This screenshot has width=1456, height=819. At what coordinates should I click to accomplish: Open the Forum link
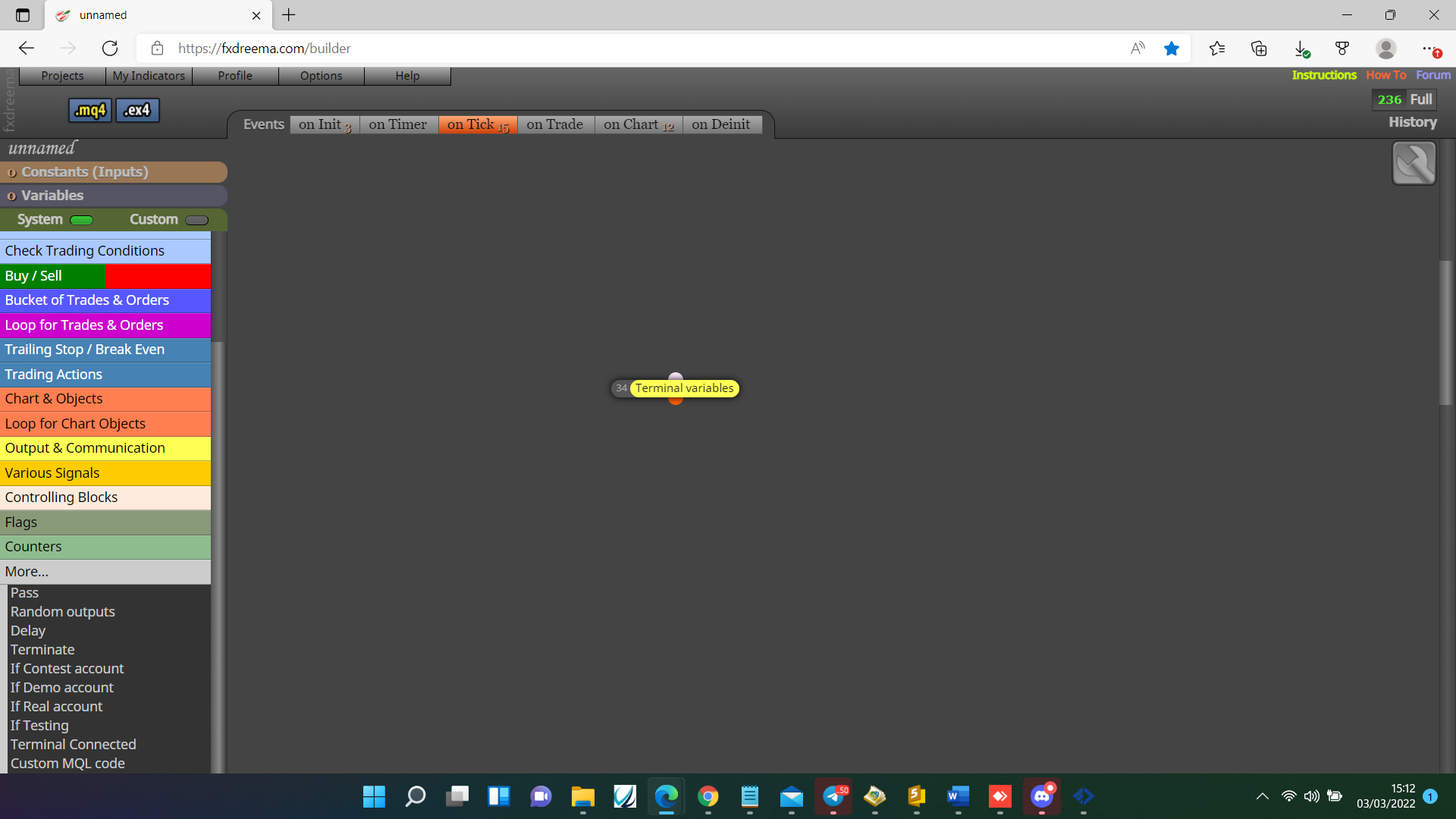tap(1433, 75)
